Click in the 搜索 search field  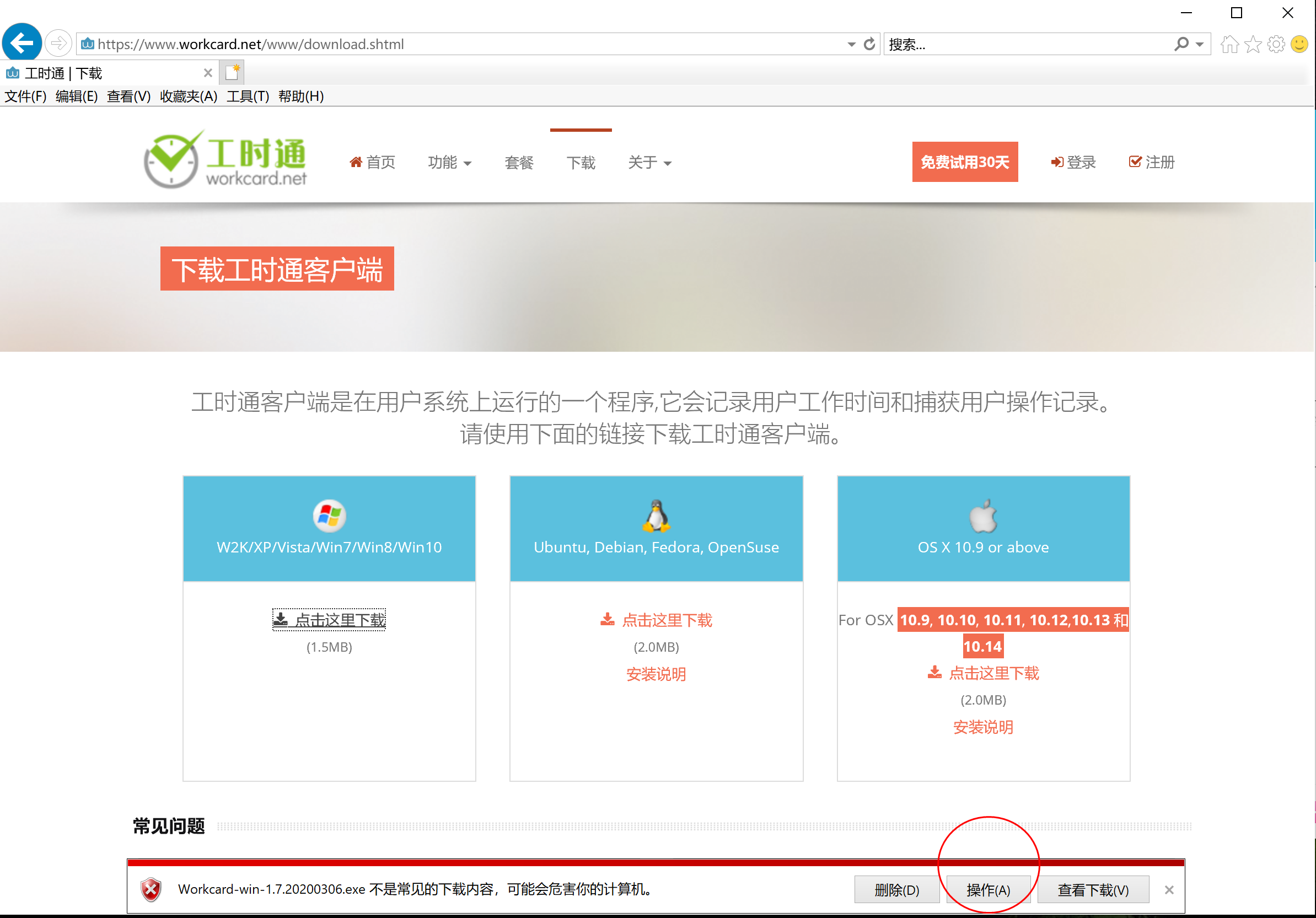tap(1026, 44)
